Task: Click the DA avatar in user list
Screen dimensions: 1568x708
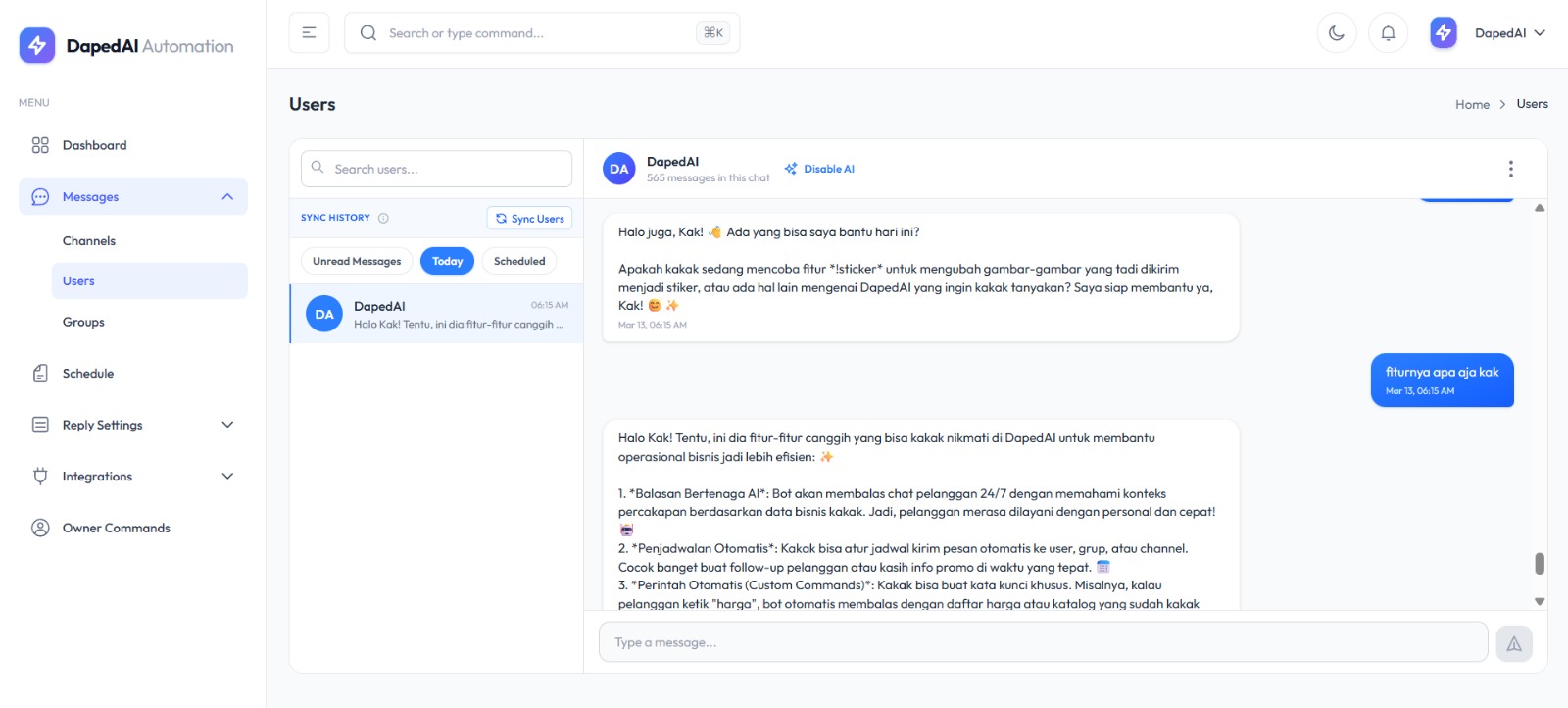Action: 324,314
